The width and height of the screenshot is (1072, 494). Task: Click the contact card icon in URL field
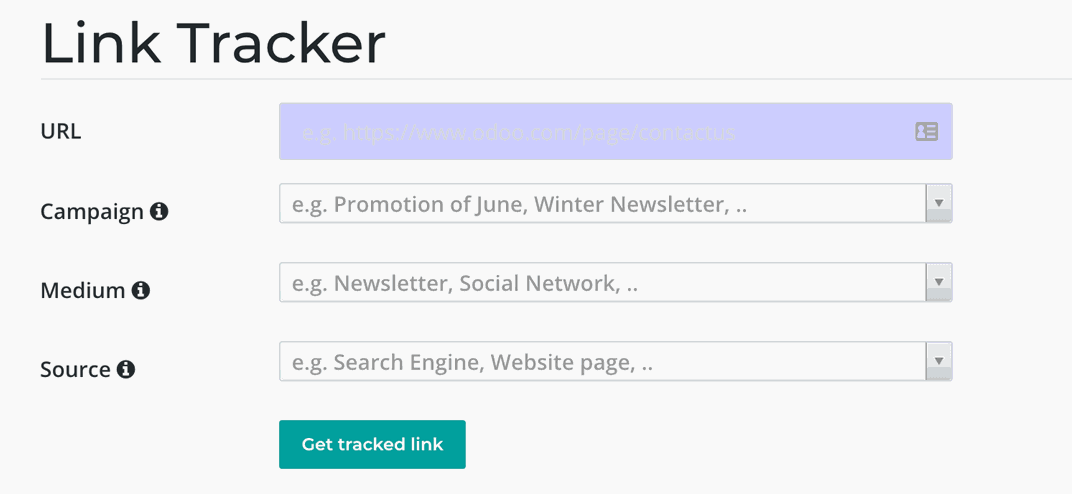coord(926,131)
